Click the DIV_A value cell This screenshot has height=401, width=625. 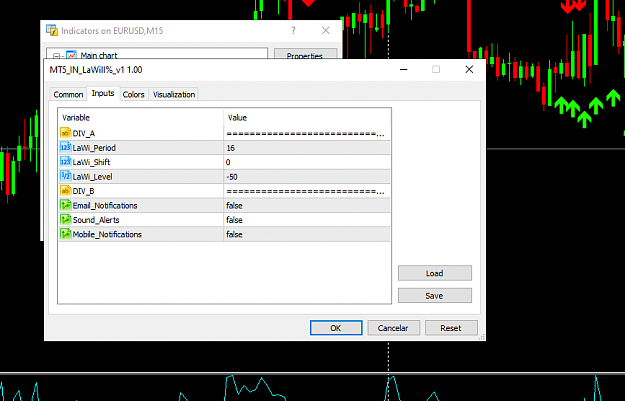(x=307, y=133)
